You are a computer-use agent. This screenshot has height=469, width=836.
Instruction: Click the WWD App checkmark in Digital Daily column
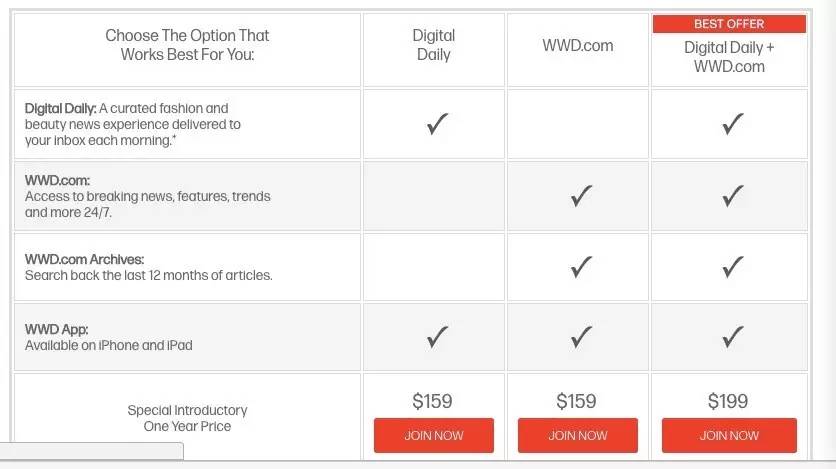[x=436, y=338]
